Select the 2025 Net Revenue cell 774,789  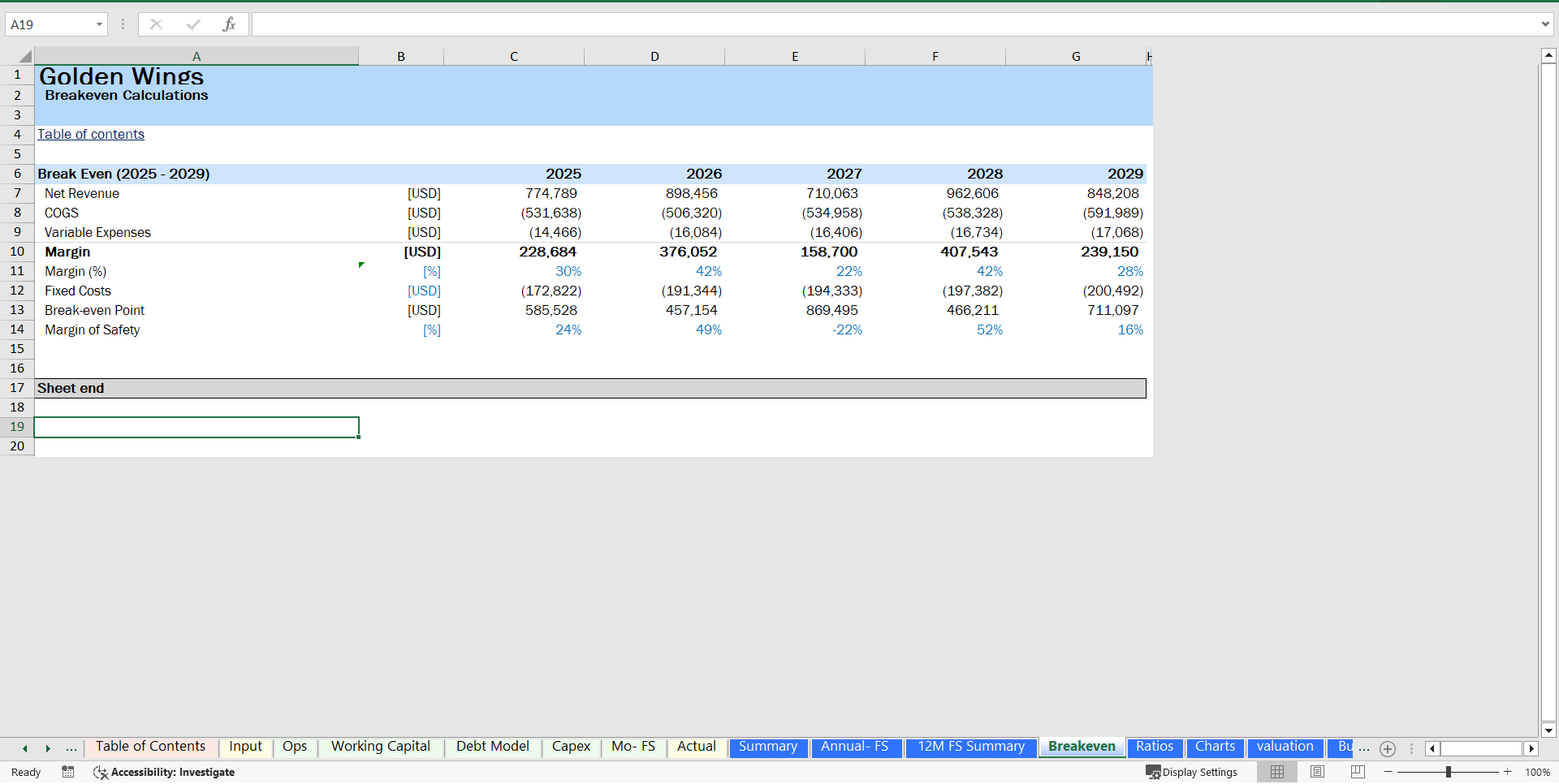514,193
